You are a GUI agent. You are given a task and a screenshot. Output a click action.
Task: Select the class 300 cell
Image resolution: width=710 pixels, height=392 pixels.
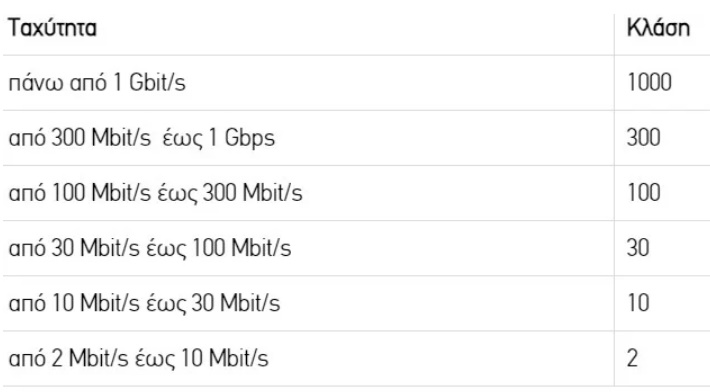coord(662,138)
